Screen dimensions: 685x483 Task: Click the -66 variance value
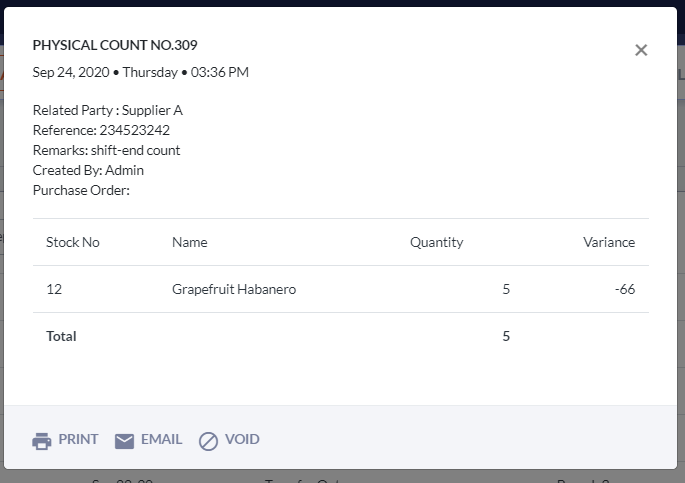(625, 290)
